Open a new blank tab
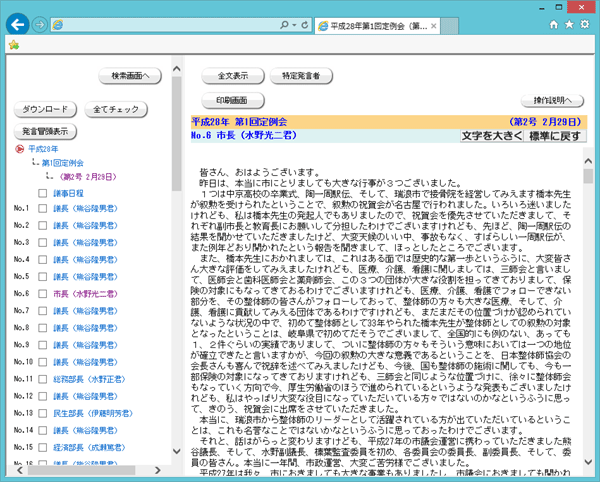The image size is (600, 482). pyautogui.click(x=449, y=26)
